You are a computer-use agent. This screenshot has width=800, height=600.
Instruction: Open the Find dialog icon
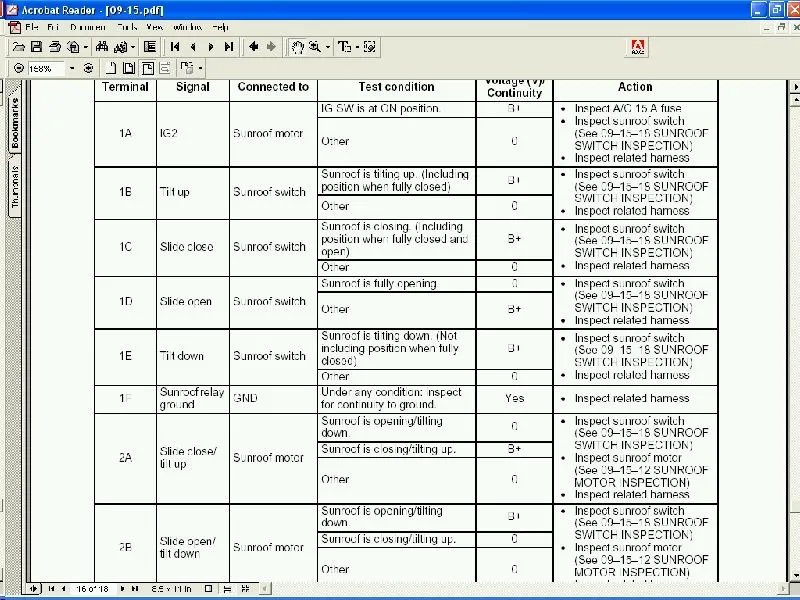(102, 47)
